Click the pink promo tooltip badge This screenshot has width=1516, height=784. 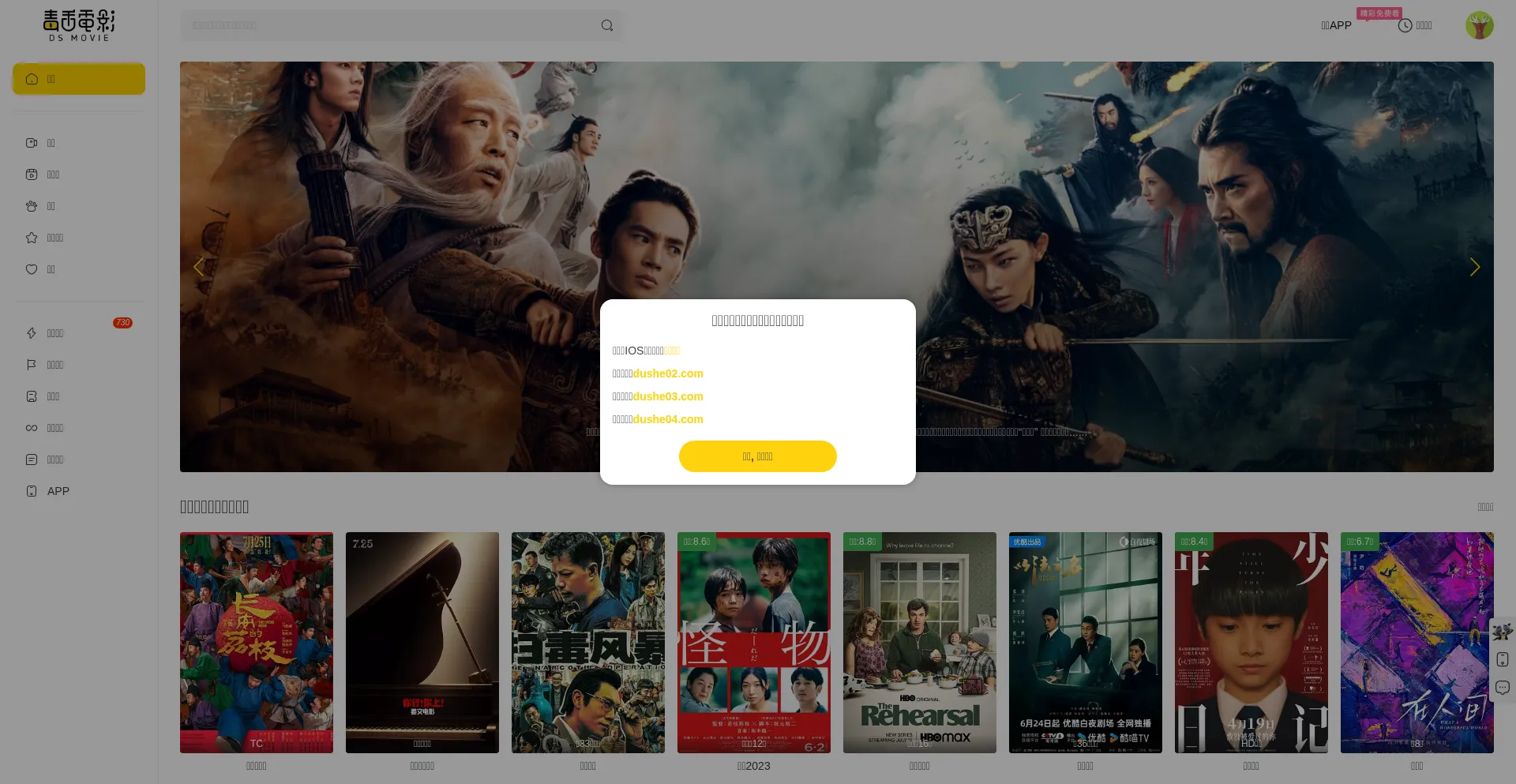click(1379, 13)
